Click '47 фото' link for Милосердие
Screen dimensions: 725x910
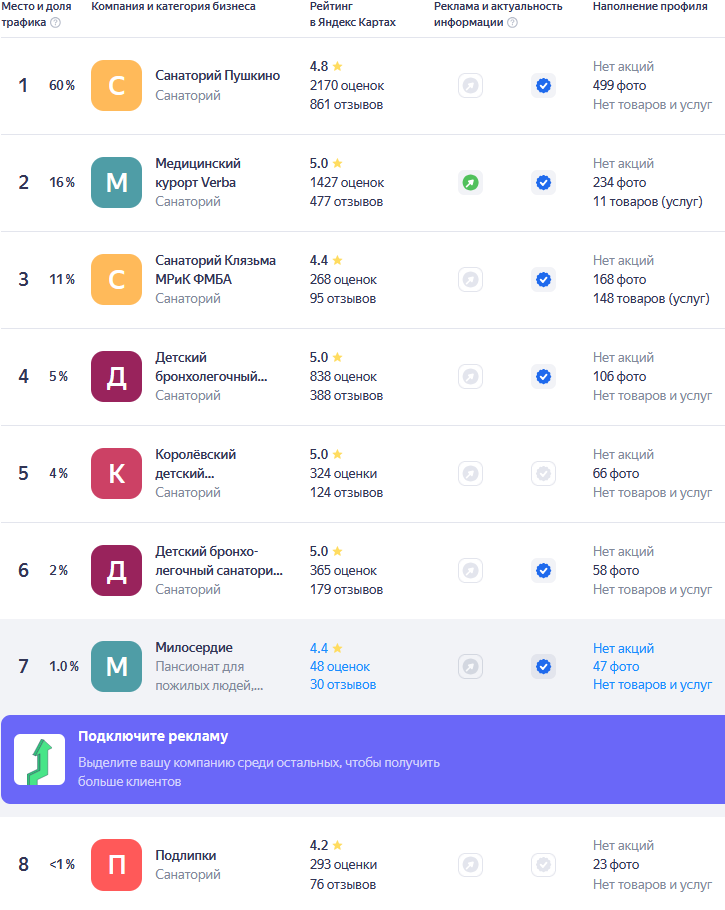pos(615,666)
